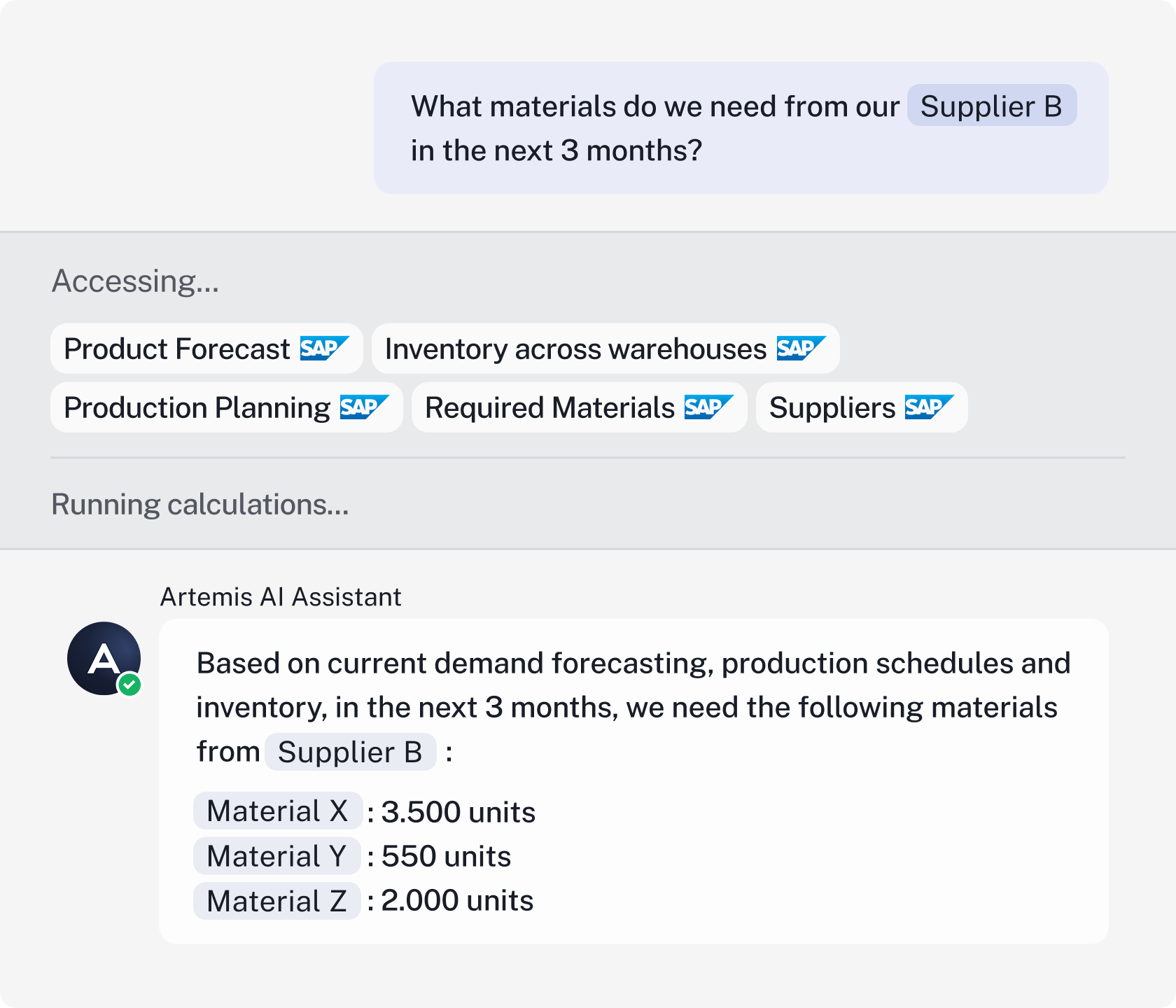Click the Running calculations... status text
The image size is (1176, 1008).
200,504
